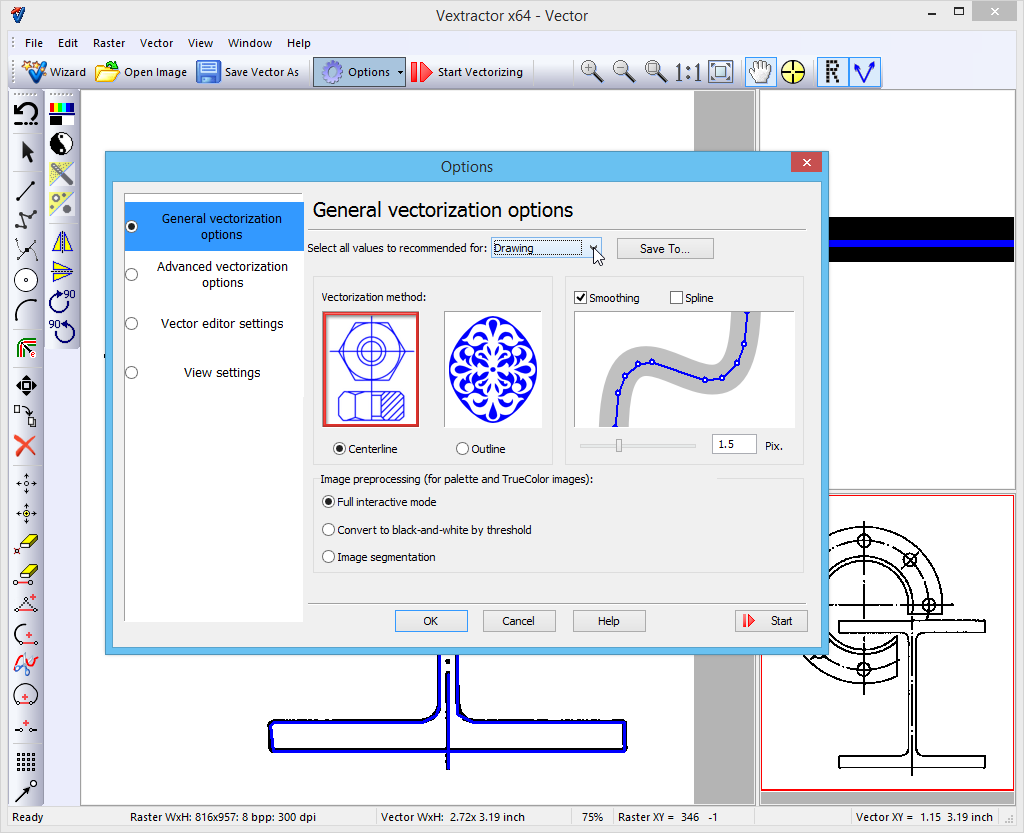
Task: Toggle the vector view V icon
Action: tap(864, 72)
